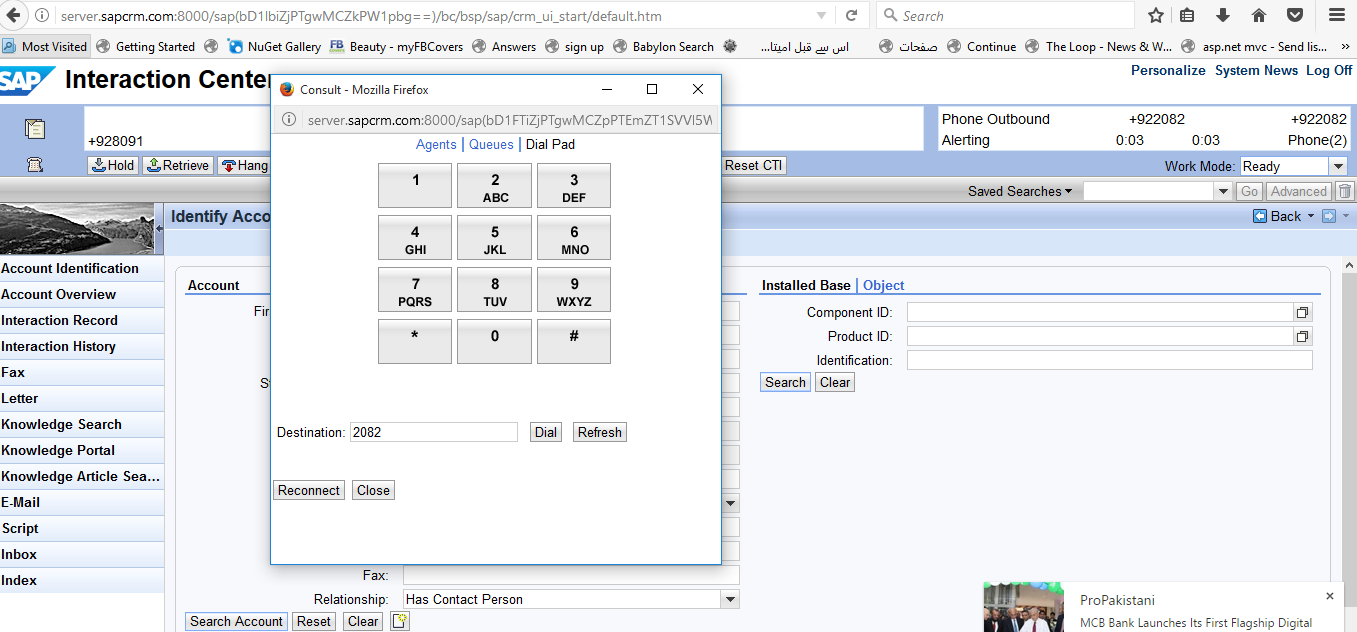The height and width of the screenshot is (632, 1357).
Task: Switch to the Agents tab
Action: pyautogui.click(x=436, y=144)
